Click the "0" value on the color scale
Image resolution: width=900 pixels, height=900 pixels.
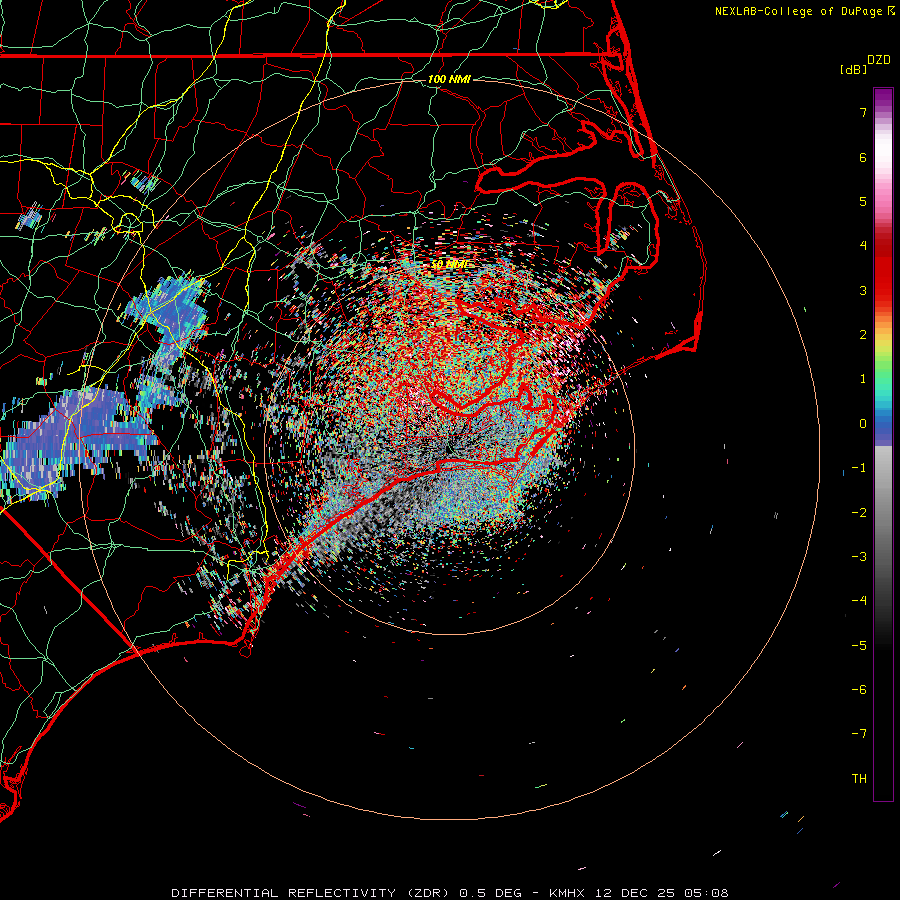coord(863,424)
